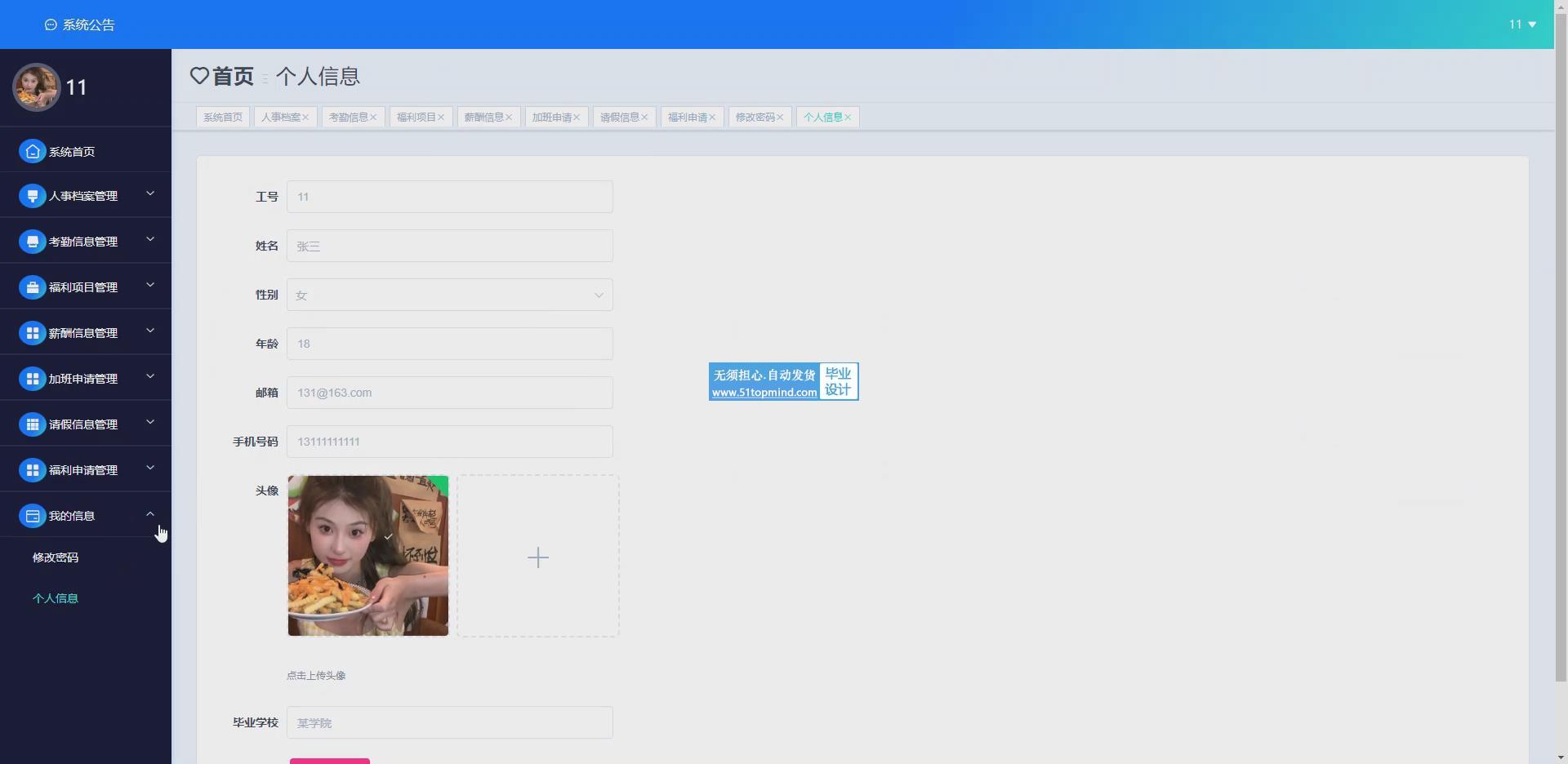Click the 人事档案管理 sidebar icon

(x=33, y=196)
